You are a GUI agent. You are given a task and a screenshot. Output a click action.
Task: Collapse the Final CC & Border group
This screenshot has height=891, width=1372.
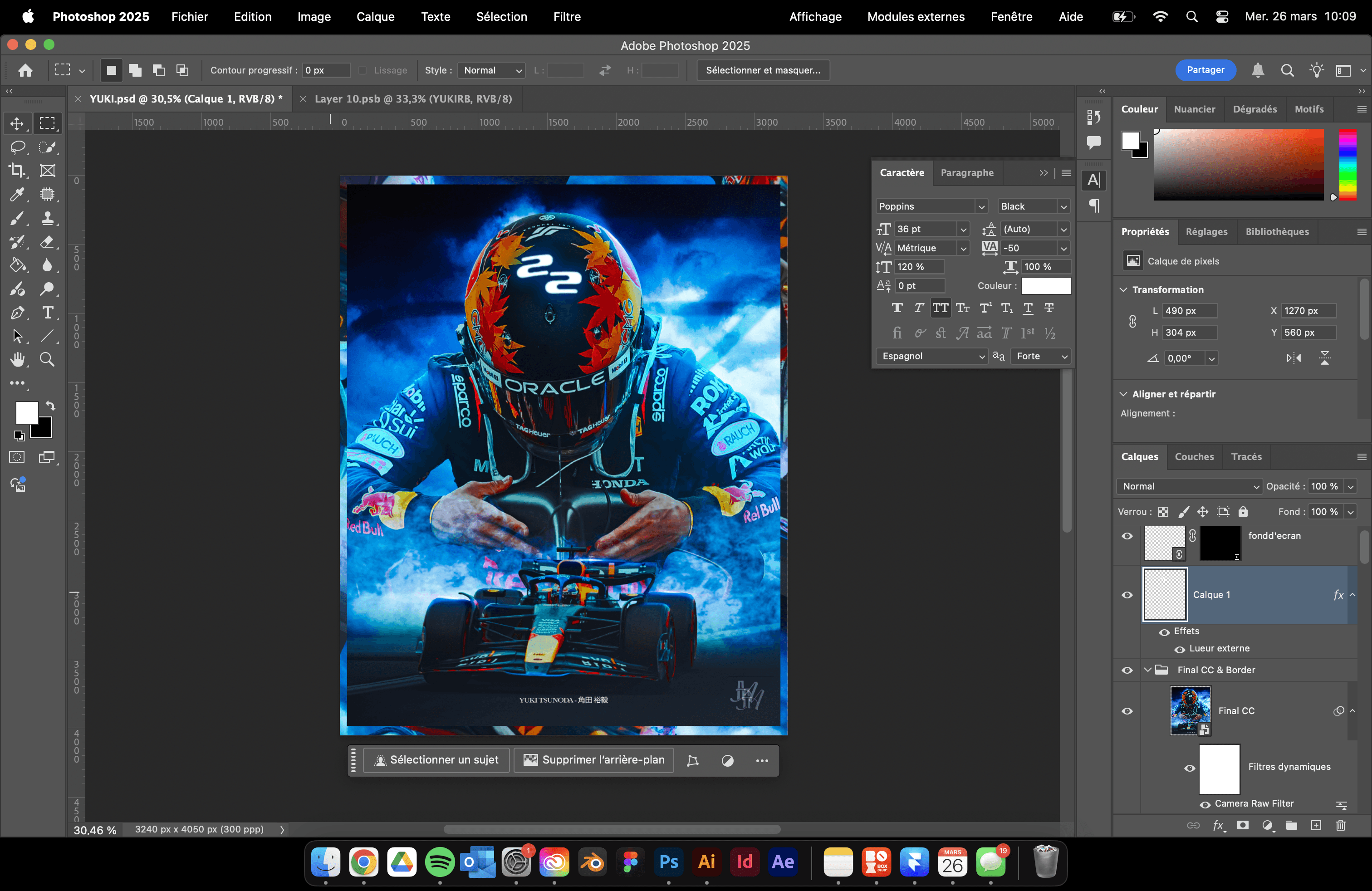click(x=1147, y=670)
